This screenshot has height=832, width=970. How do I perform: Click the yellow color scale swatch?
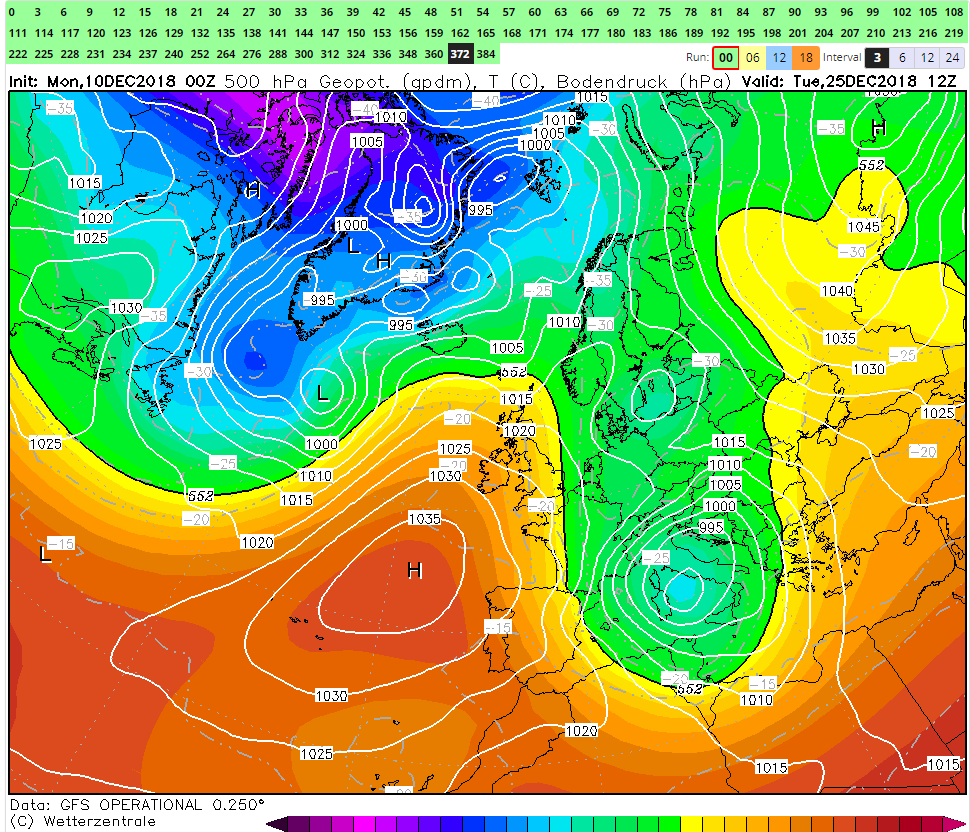pos(691,824)
